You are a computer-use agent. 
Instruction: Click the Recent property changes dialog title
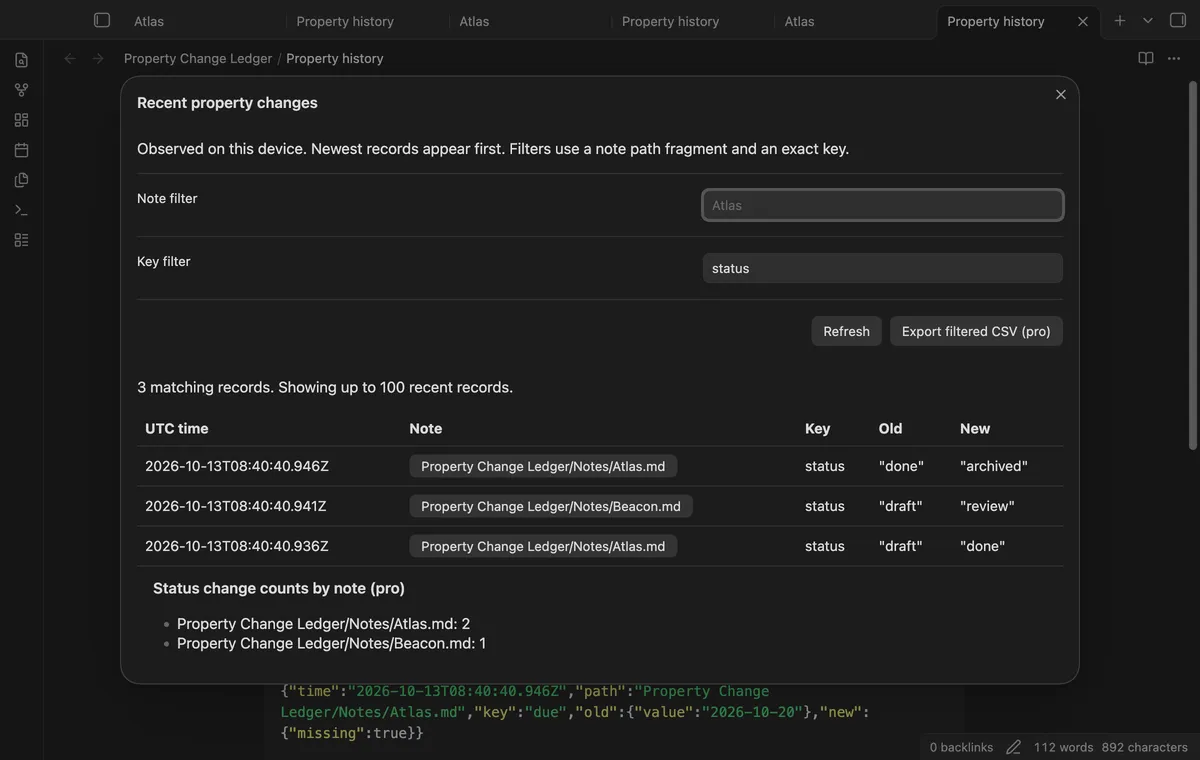pos(227,103)
